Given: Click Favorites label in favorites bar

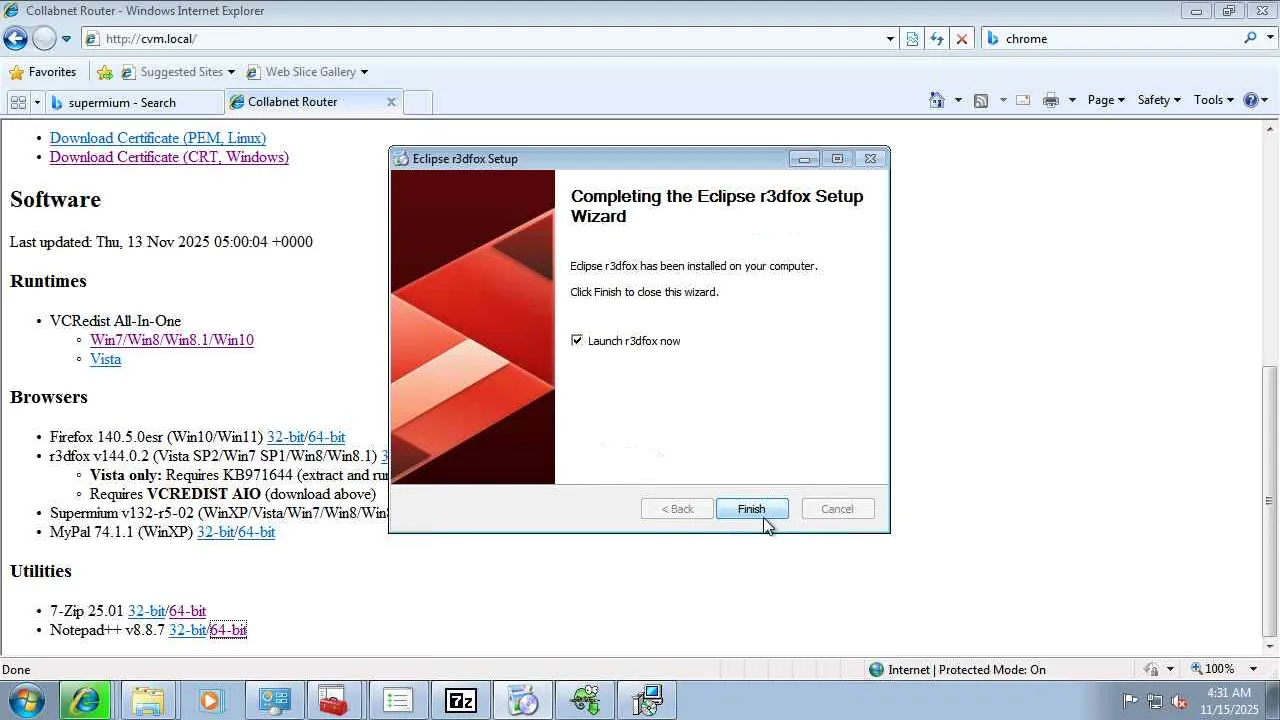Looking at the screenshot, I should [x=52, y=72].
